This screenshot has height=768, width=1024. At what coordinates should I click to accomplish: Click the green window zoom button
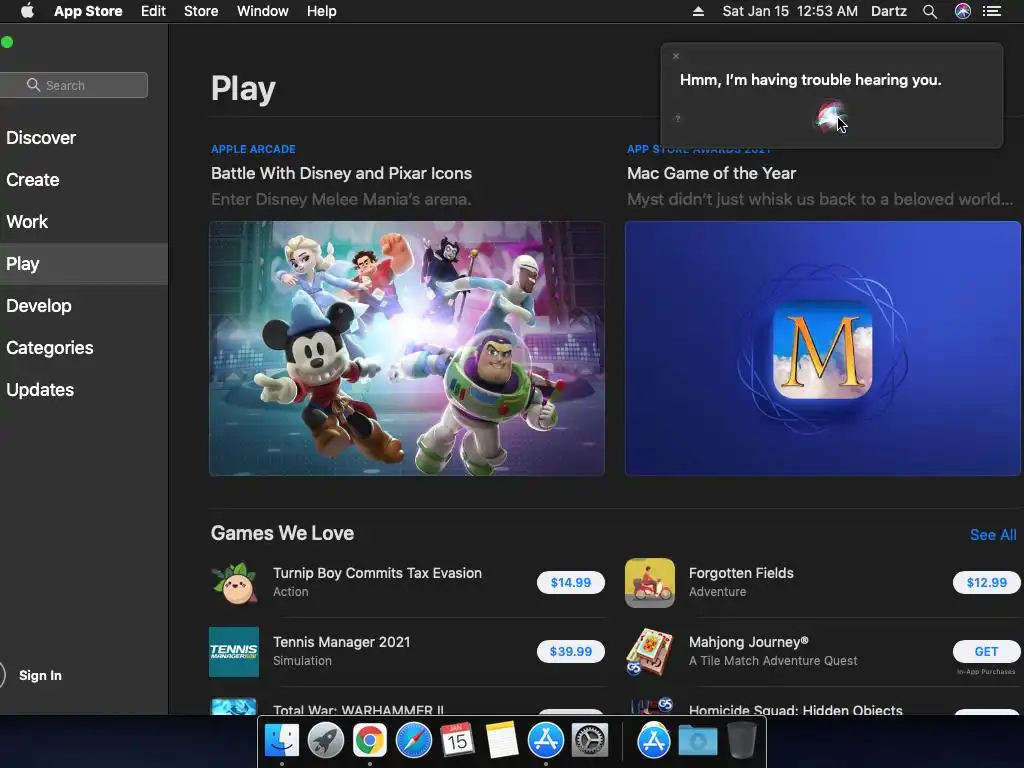7,42
